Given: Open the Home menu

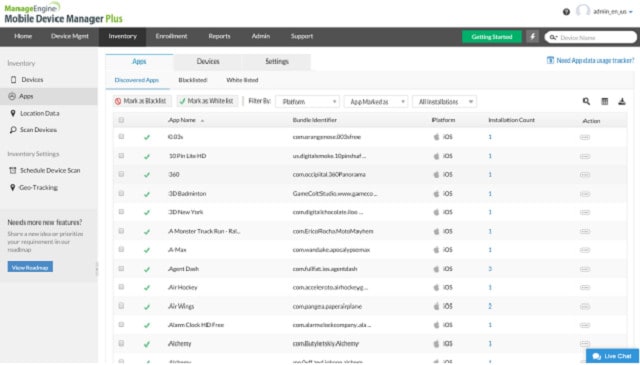Looking at the screenshot, I should coord(23,36).
